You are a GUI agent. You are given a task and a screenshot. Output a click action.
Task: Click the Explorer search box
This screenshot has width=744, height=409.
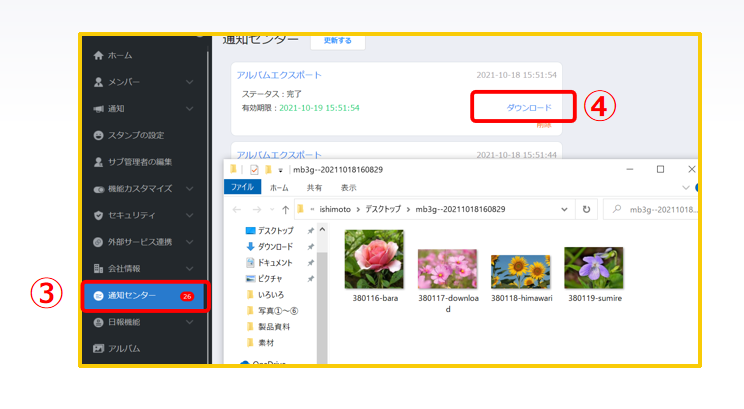click(x=655, y=210)
